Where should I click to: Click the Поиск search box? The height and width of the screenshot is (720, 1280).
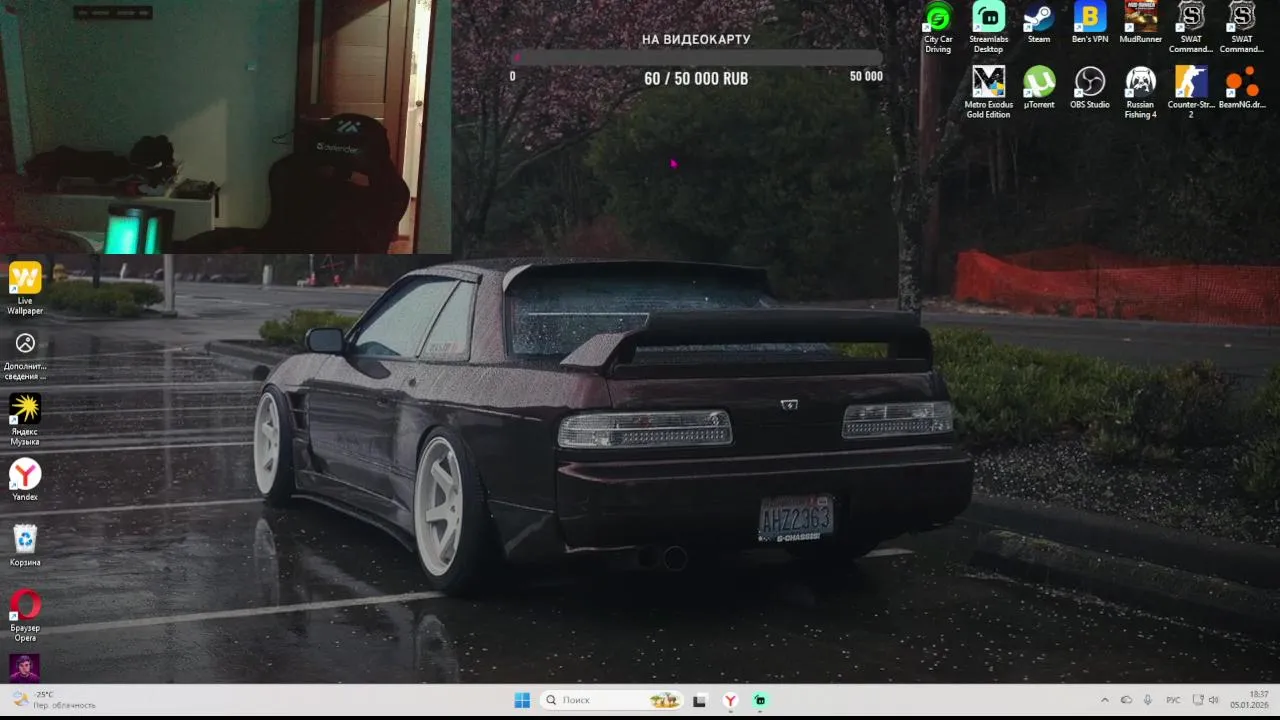(612, 700)
